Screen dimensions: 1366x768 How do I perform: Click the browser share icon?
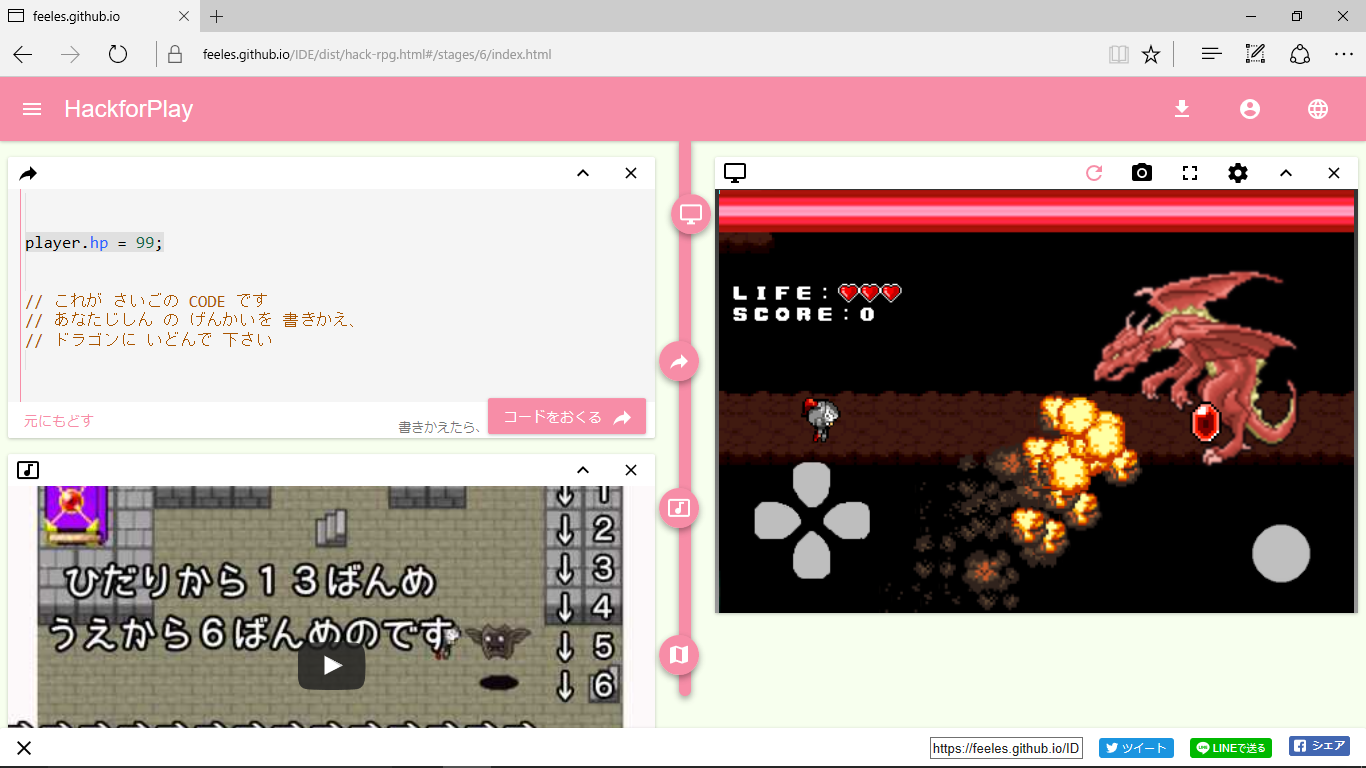[x=1300, y=54]
